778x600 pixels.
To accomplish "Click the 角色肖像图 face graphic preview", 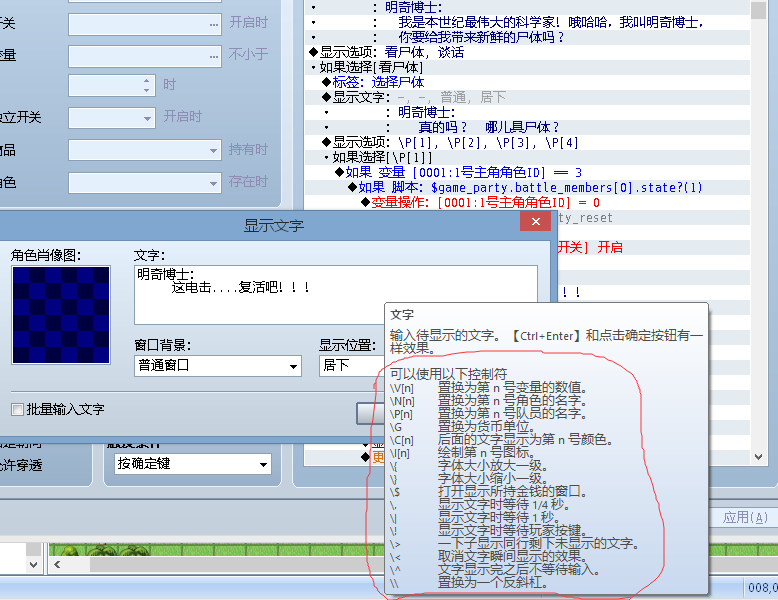I will (x=61, y=315).
